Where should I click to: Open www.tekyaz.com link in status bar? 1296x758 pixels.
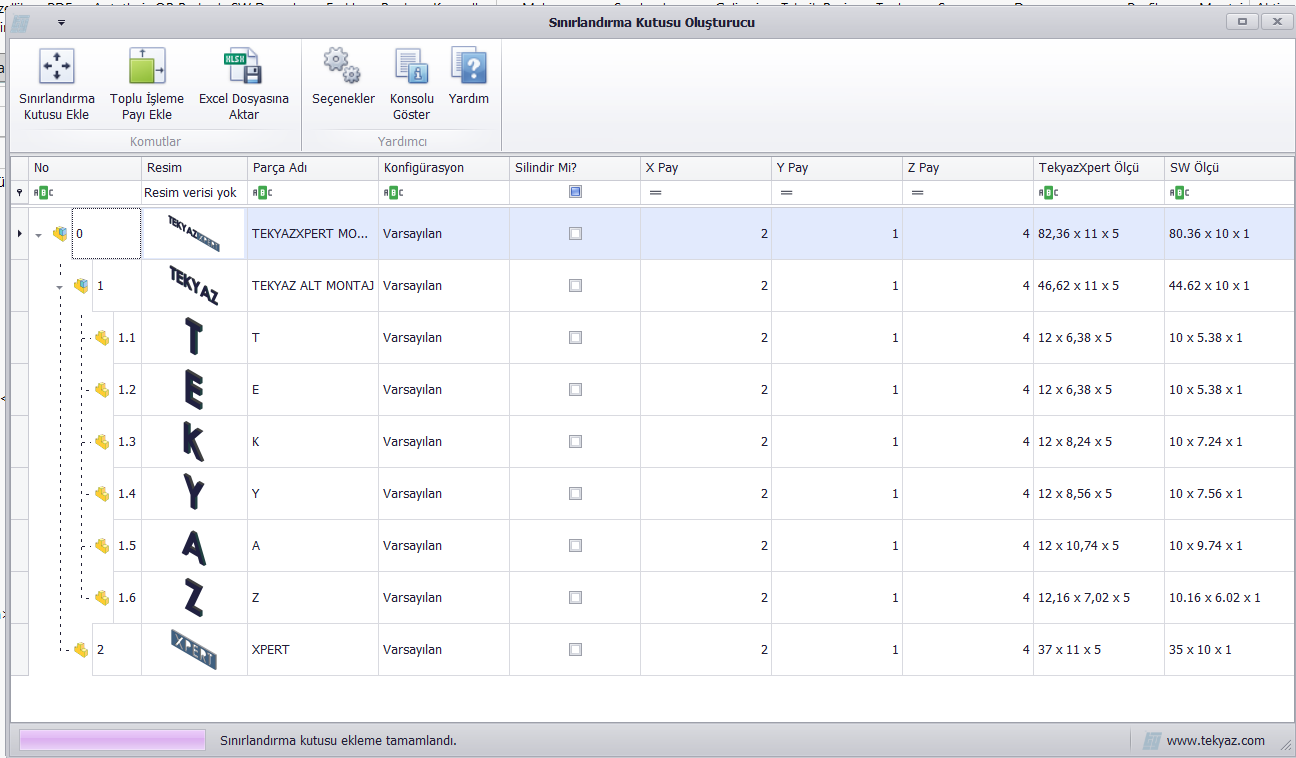(x=1215, y=741)
